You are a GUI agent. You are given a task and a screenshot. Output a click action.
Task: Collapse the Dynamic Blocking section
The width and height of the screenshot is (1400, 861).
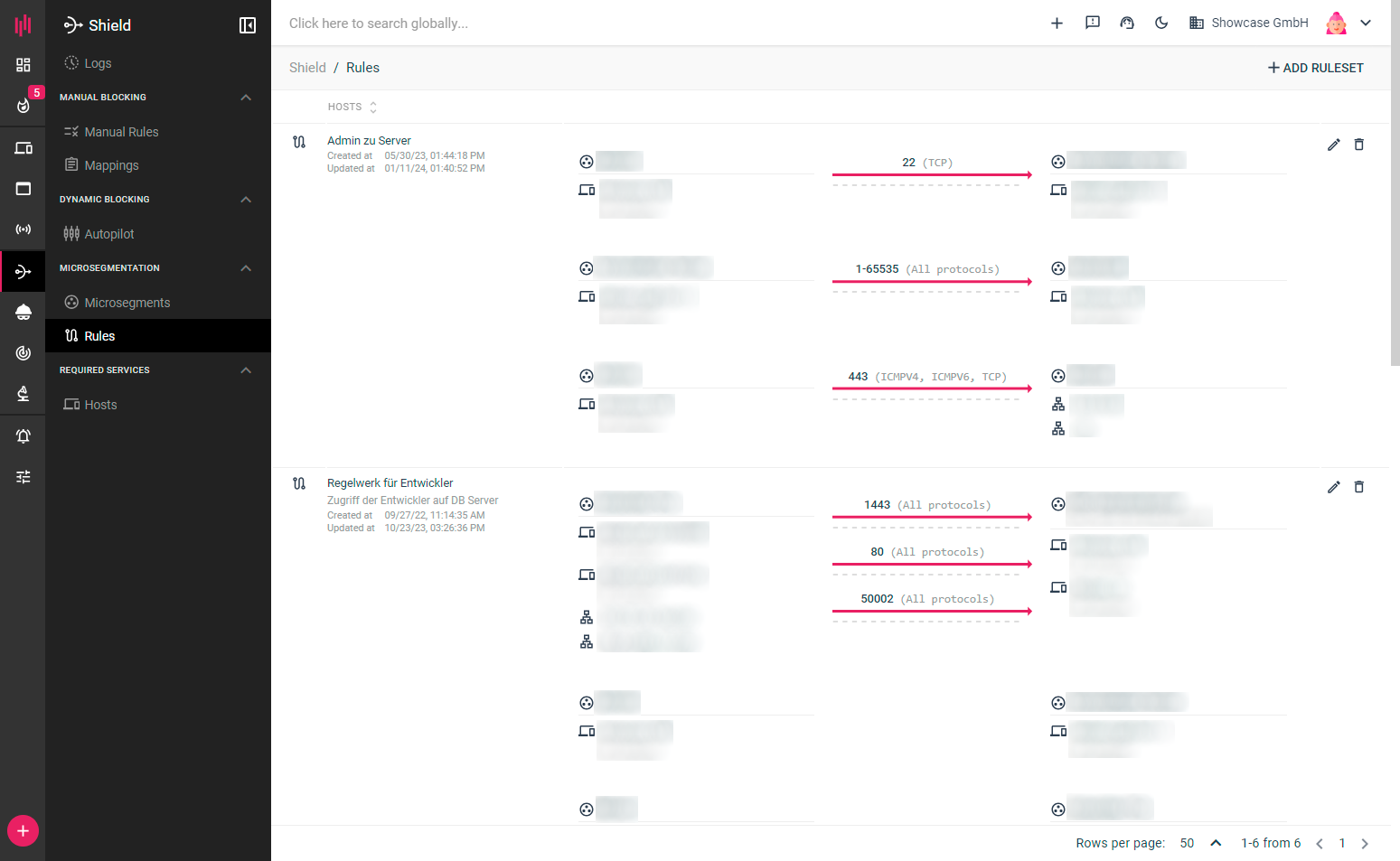[x=246, y=200]
